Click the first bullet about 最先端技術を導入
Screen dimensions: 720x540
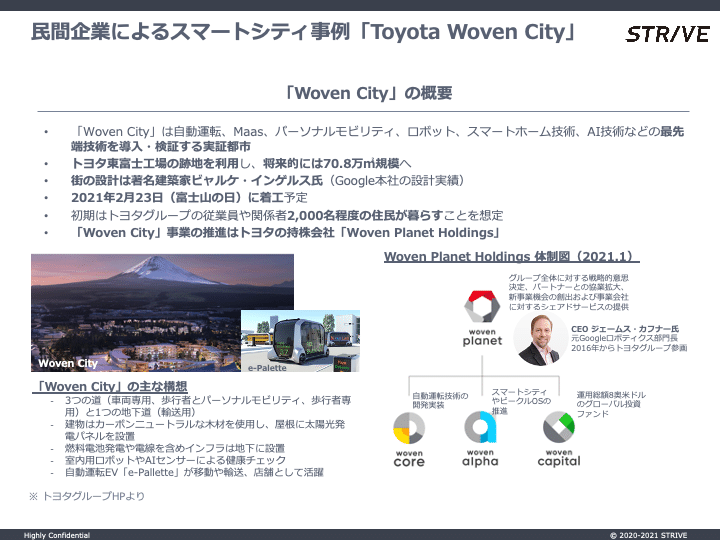(377, 139)
